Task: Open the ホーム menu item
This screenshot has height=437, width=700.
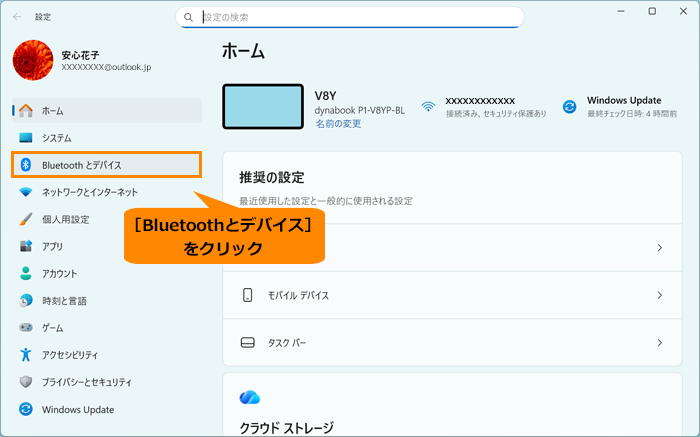Action: coord(107,111)
